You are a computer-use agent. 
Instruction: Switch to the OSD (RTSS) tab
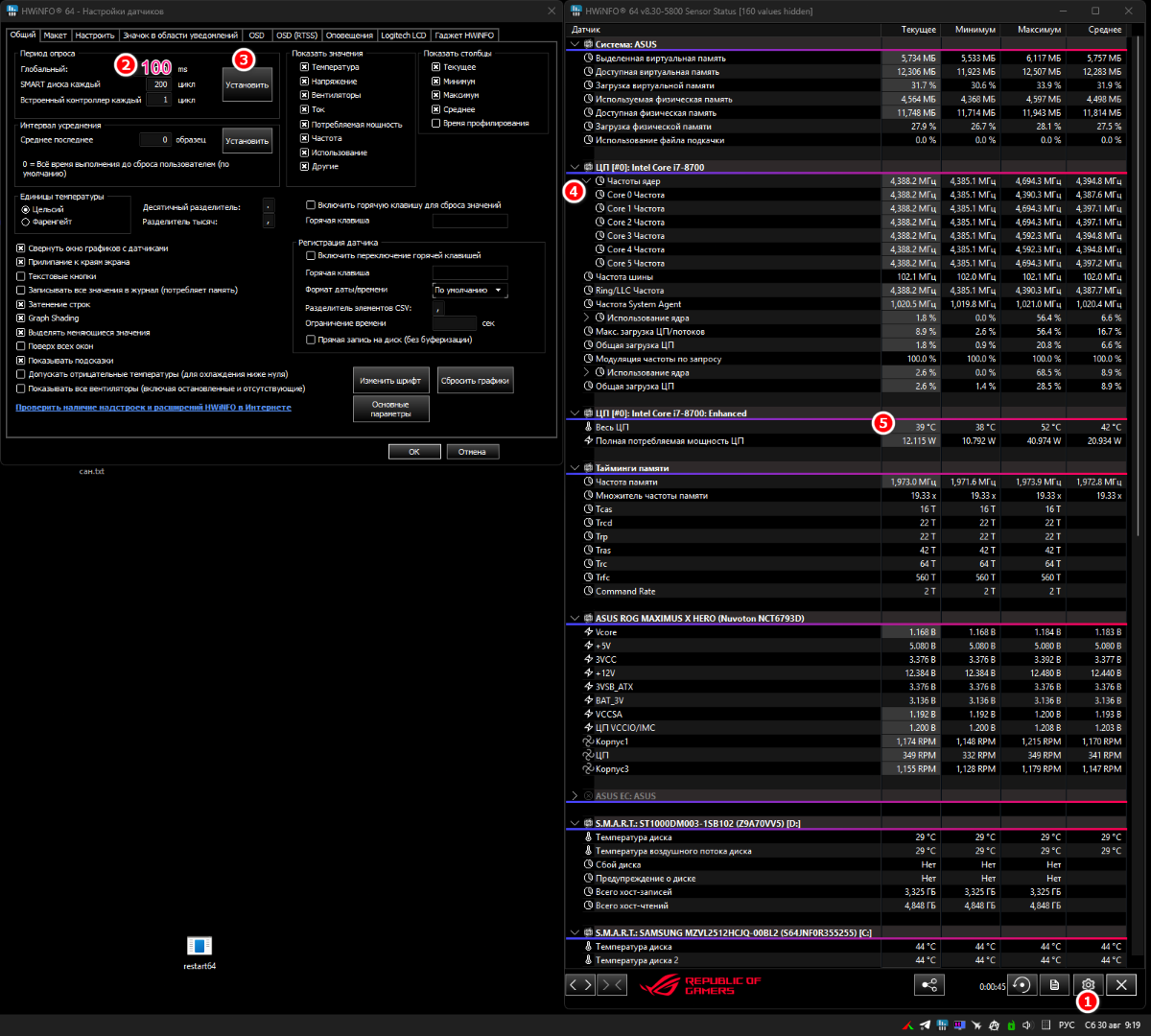pyautogui.click(x=297, y=35)
